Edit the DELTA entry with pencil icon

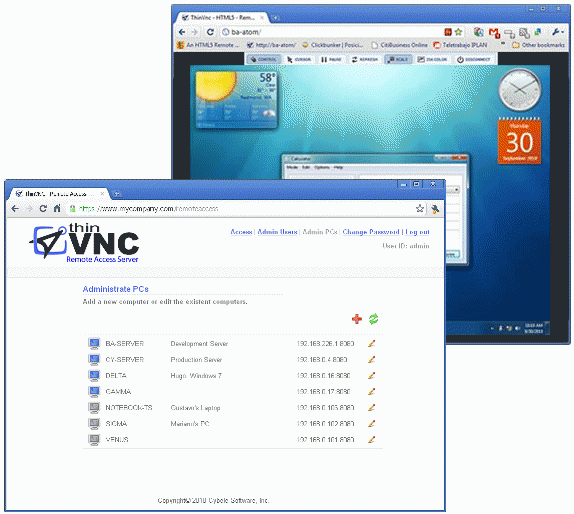pos(371,375)
